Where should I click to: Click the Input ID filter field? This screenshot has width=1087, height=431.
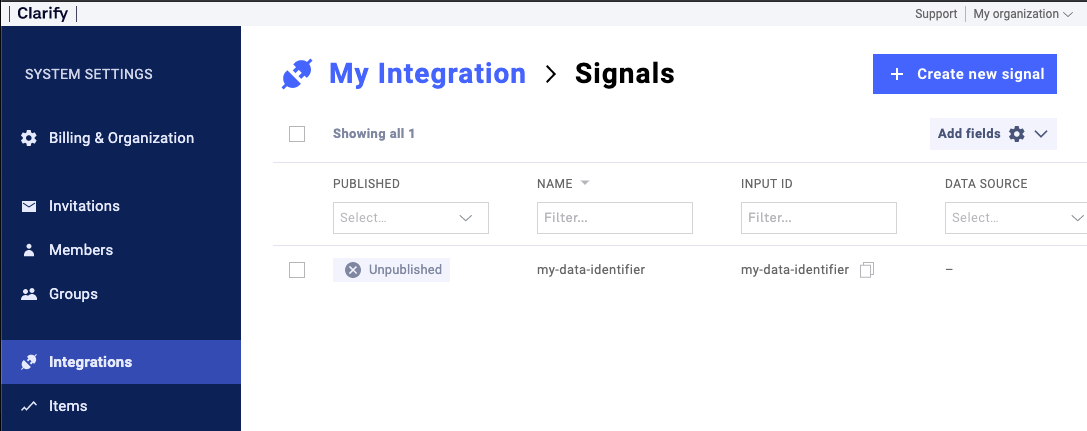click(x=818, y=218)
